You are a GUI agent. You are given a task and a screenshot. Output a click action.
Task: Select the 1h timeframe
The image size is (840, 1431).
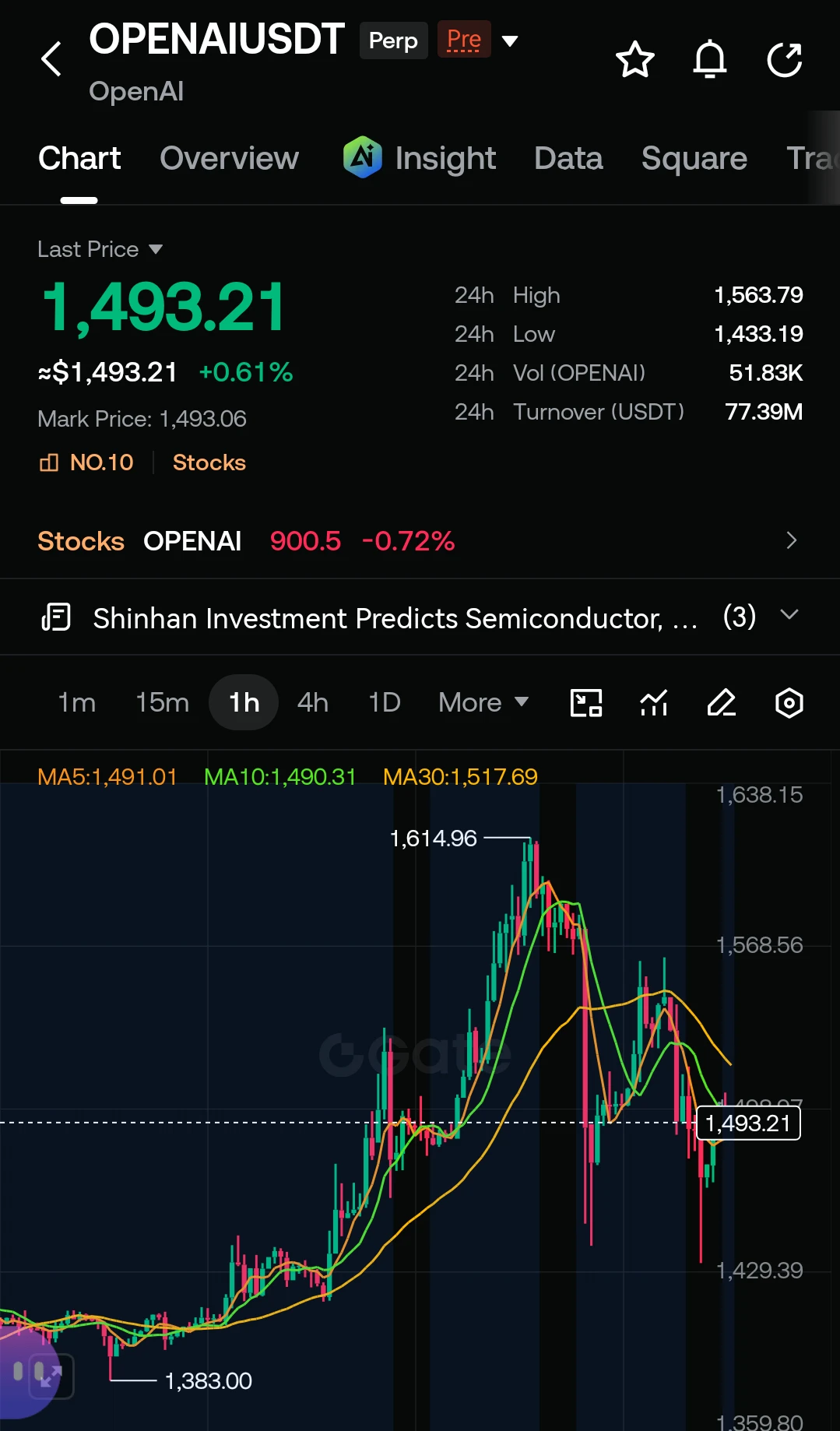click(x=244, y=702)
